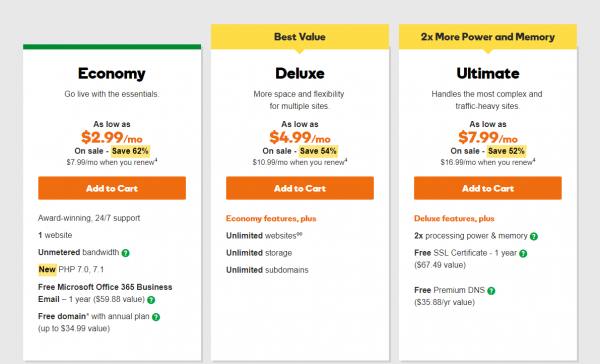Image resolution: width=600 pixels, height=364 pixels.
Task: Click the $2.99/mo Economy price
Action: (x=112, y=137)
